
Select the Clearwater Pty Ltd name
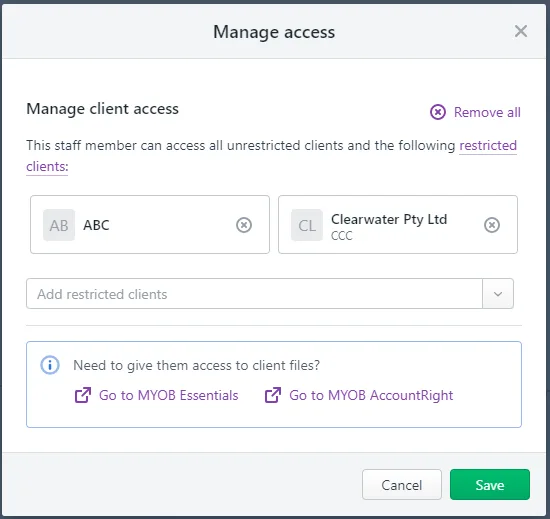pyautogui.click(x=389, y=220)
